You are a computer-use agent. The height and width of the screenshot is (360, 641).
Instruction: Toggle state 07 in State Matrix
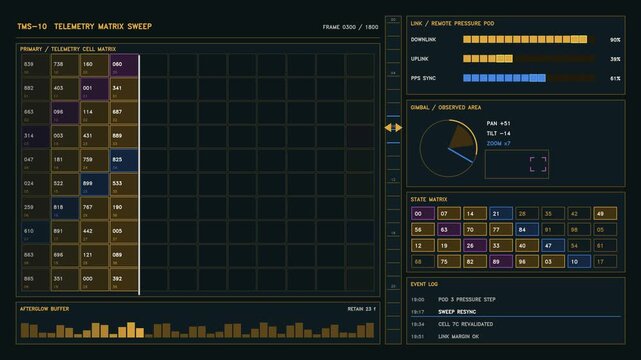click(x=449, y=213)
